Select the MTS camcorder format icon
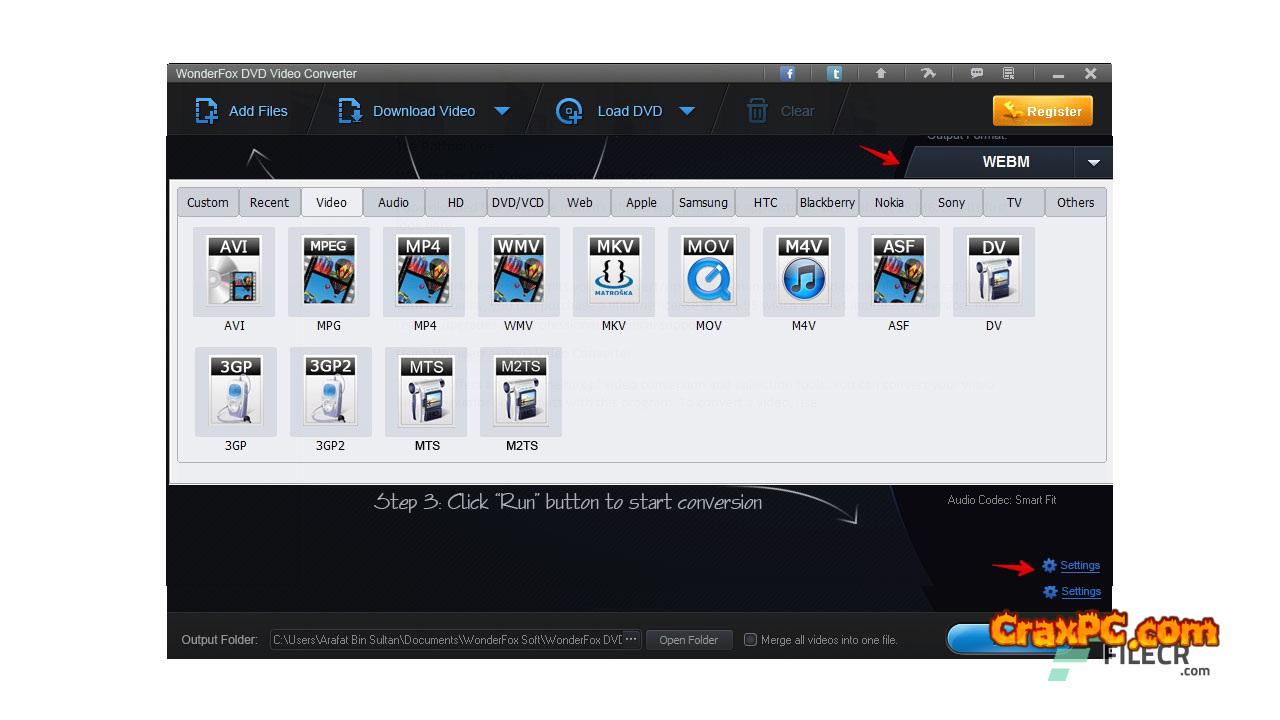The image size is (1280, 720). coord(426,391)
